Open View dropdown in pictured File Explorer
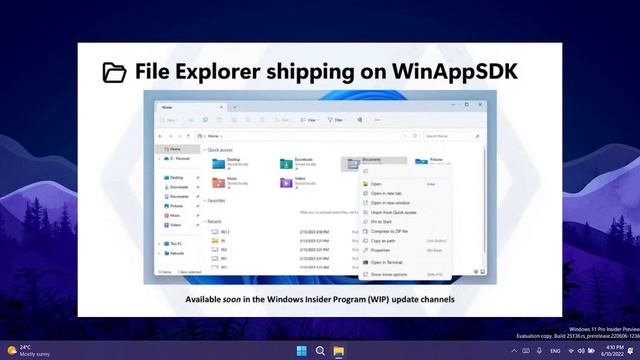This screenshot has width=640, height=360. pos(309,120)
